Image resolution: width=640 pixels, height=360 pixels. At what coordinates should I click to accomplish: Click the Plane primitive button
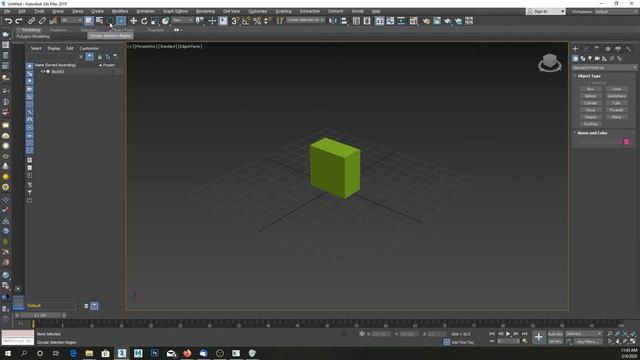(x=616, y=117)
